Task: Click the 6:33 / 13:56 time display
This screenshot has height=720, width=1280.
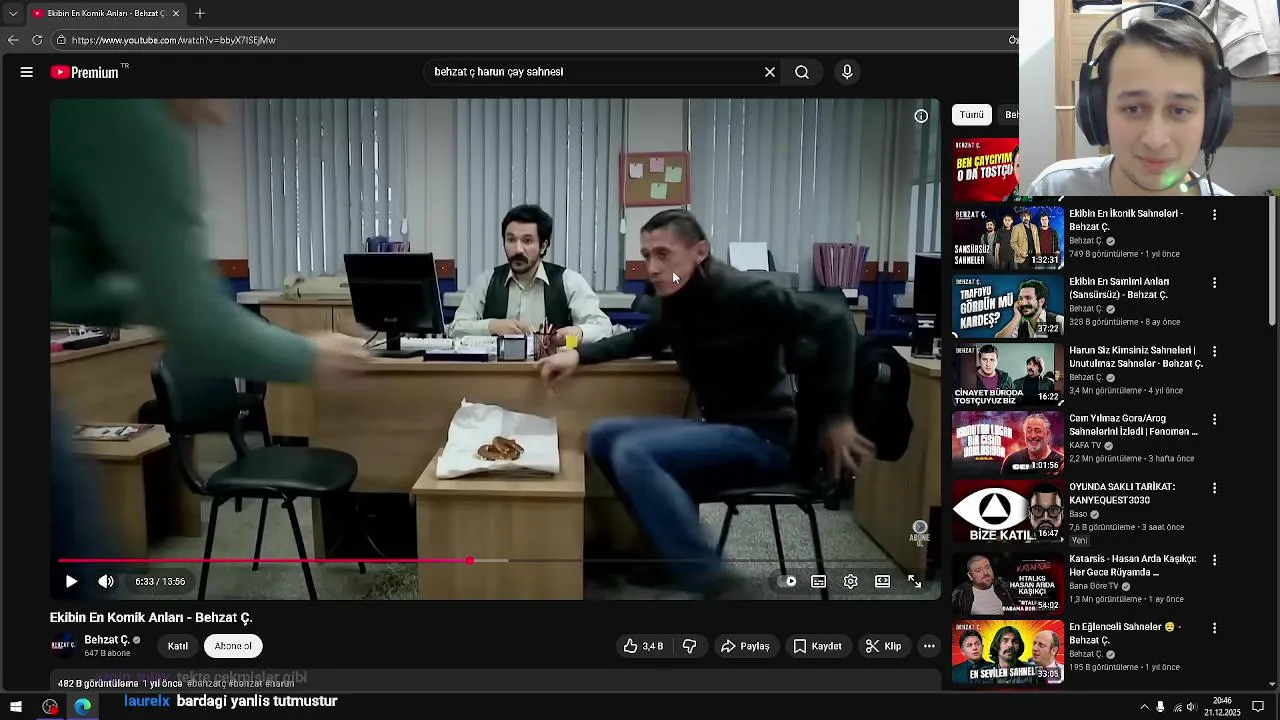Action: click(x=160, y=581)
